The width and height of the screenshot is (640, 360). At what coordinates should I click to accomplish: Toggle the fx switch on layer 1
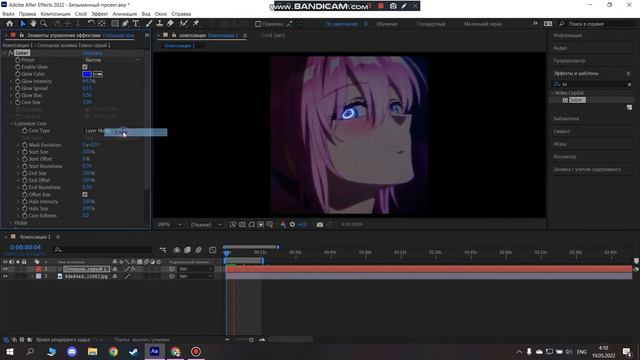click(133, 269)
